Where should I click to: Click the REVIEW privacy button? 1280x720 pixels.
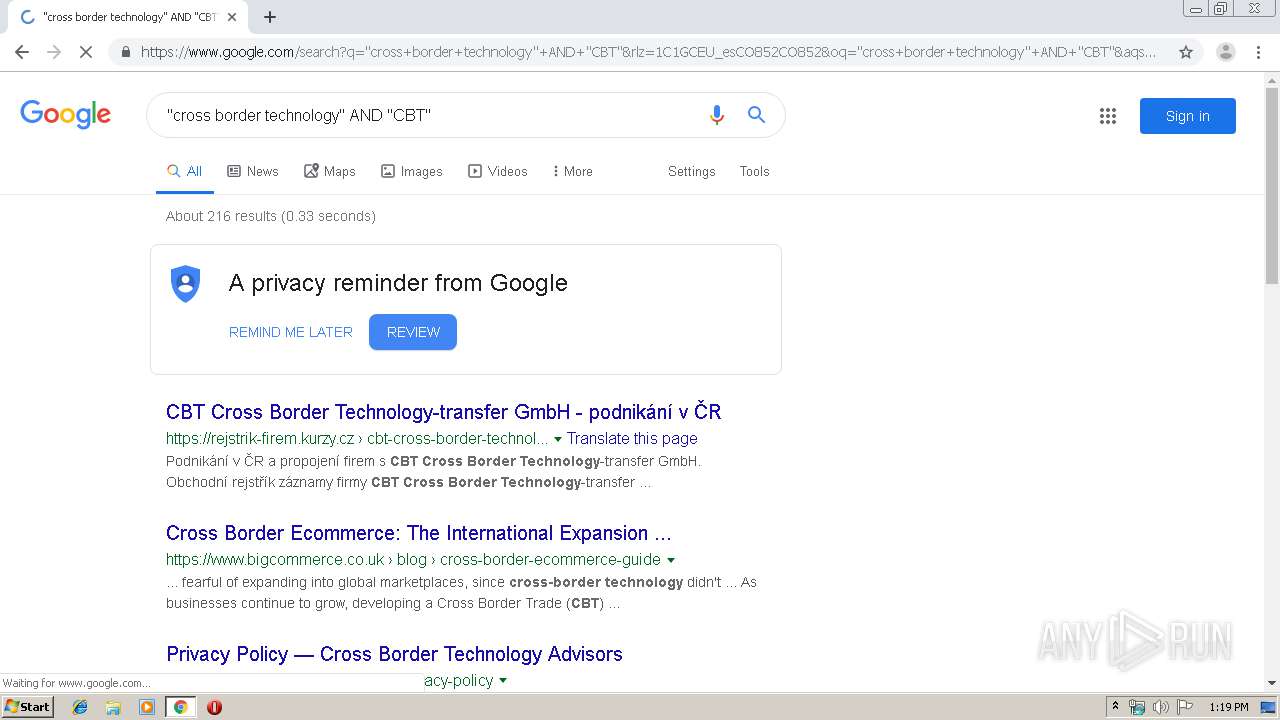pyautogui.click(x=413, y=332)
